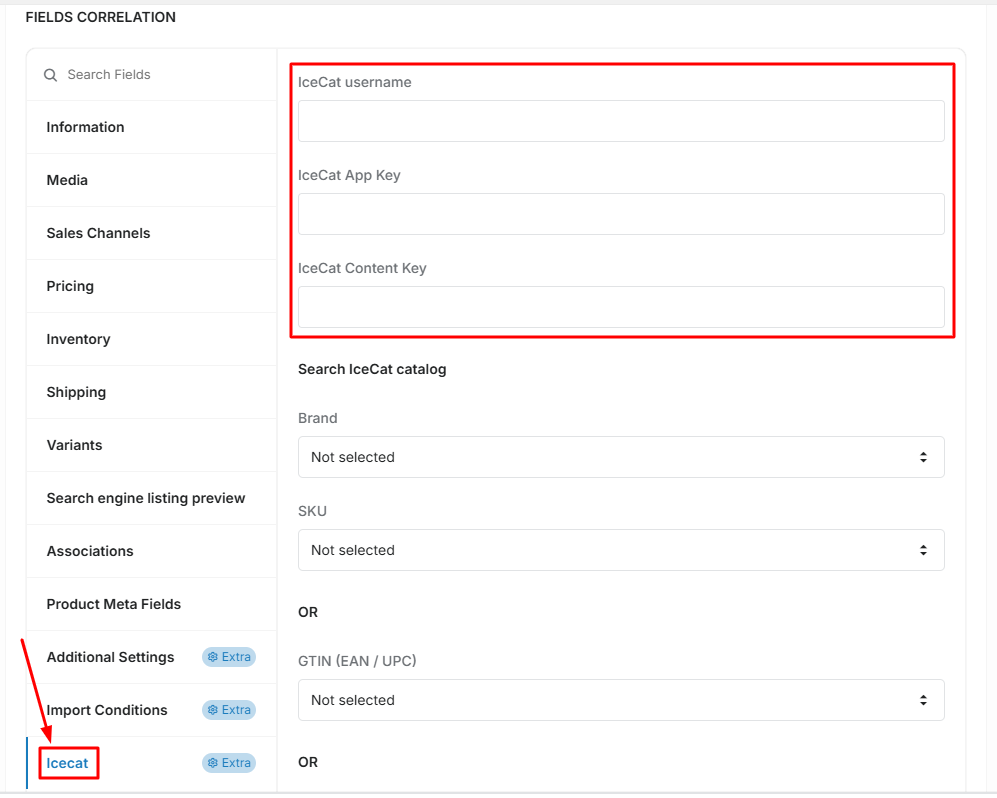Open the SKU dropdown
This screenshot has height=798, width=997.
(x=621, y=550)
